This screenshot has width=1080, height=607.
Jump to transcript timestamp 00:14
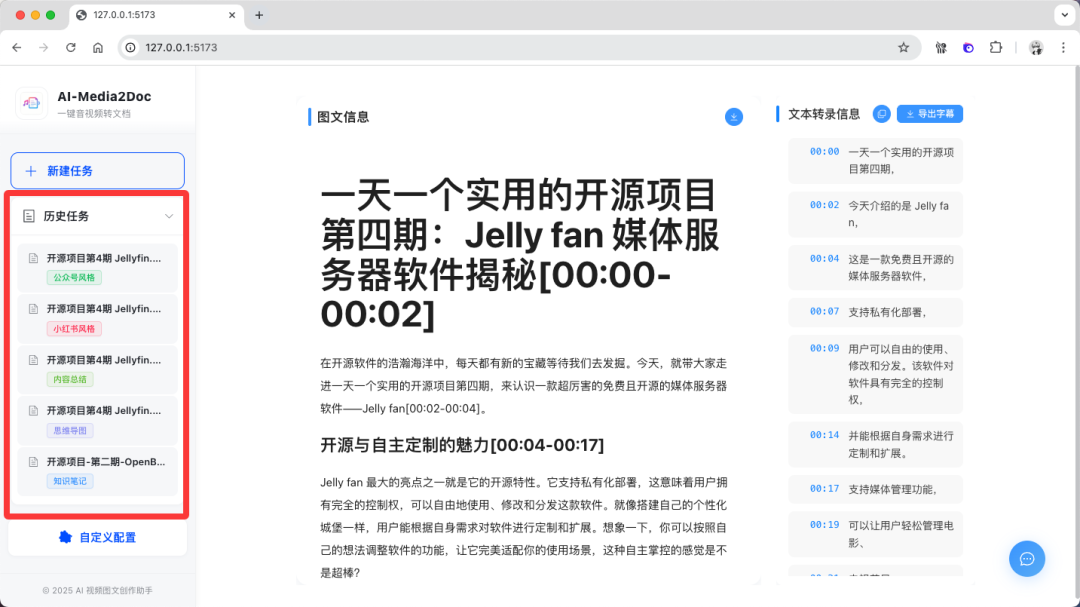(x=824, y=435)
